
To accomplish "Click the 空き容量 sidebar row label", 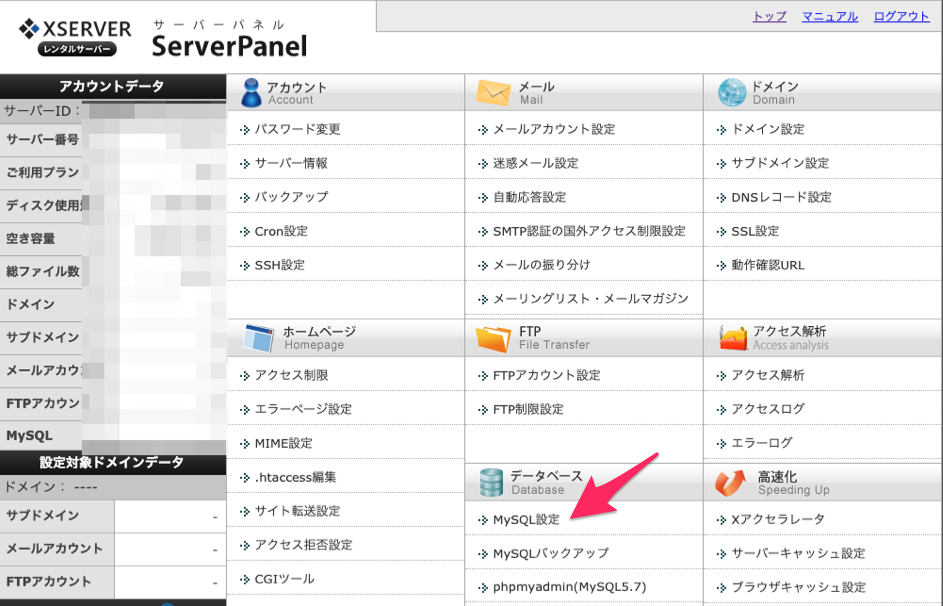I will 31,239.
